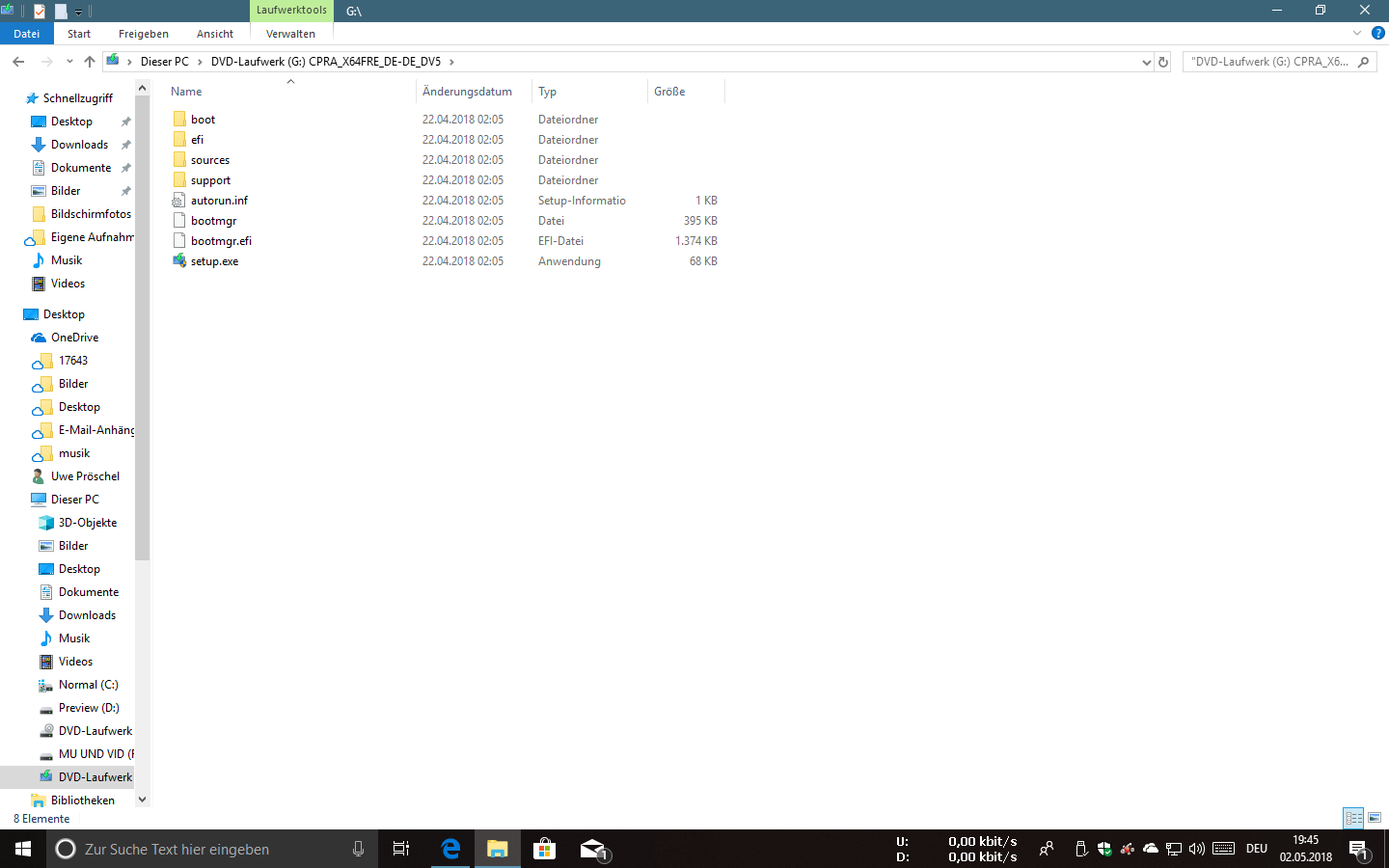Open quick access toolbar customize dropdown
1389x868 pixels.
coord(79,12)
